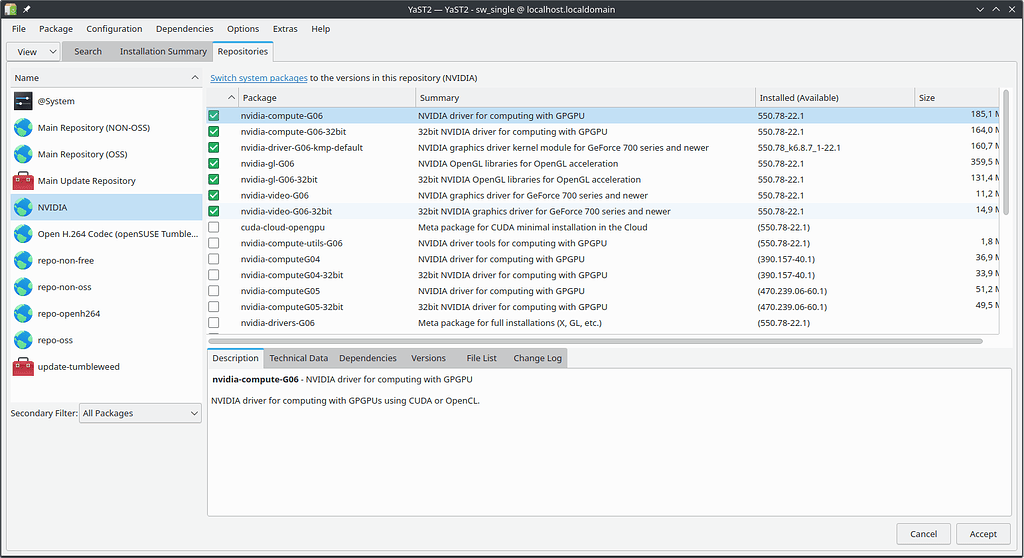
Task: Select the nvidia-computeG04-32bit package row
Action: coord(603,275)
